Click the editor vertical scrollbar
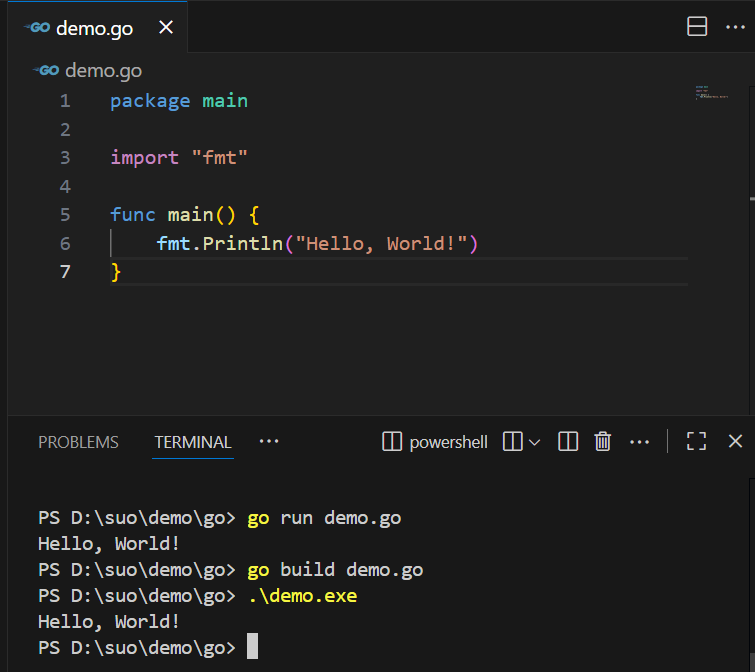The width and height of the screenshot is (755, 672). (x=752, y=250)
